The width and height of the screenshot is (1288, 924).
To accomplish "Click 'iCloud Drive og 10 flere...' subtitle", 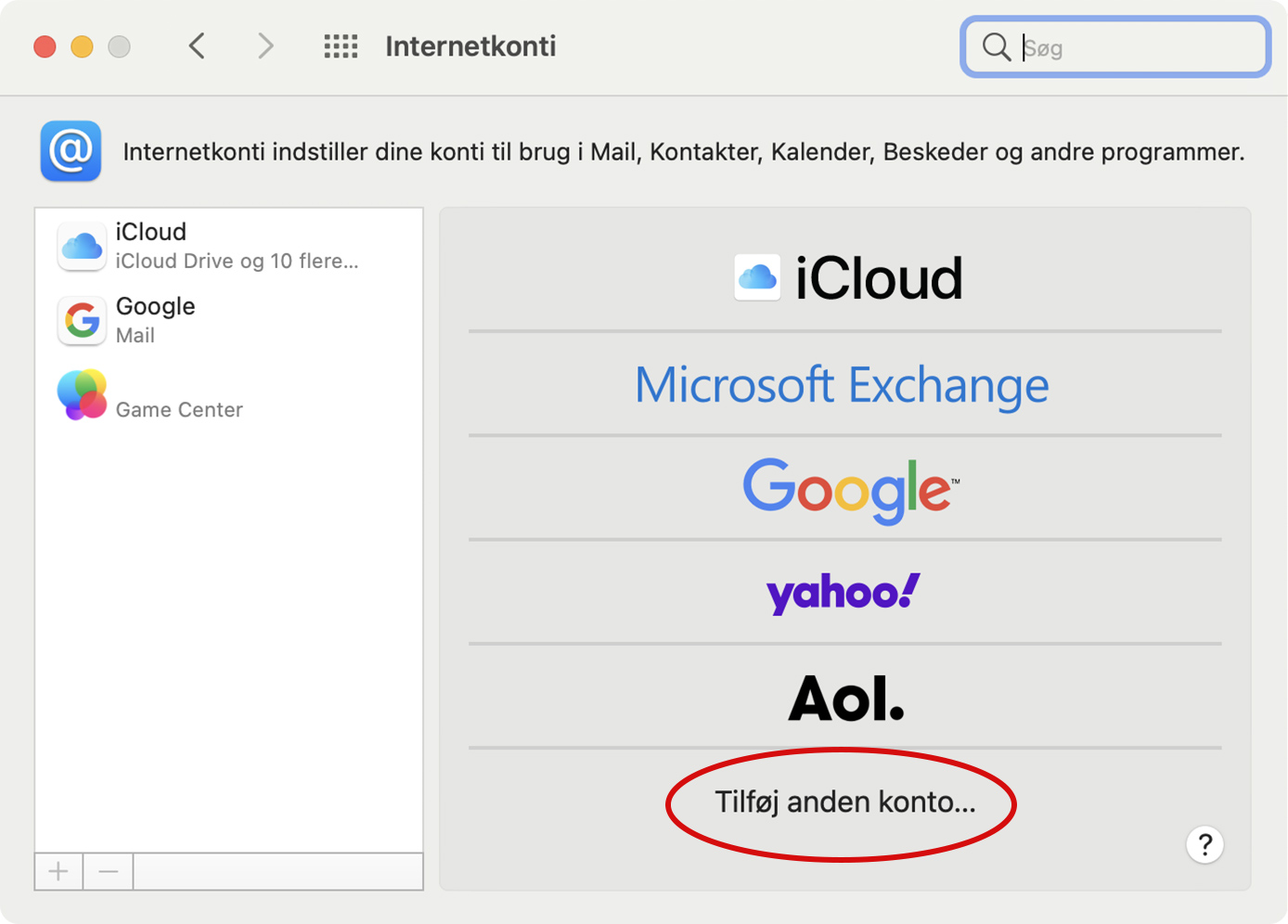I will pos(237,261).
